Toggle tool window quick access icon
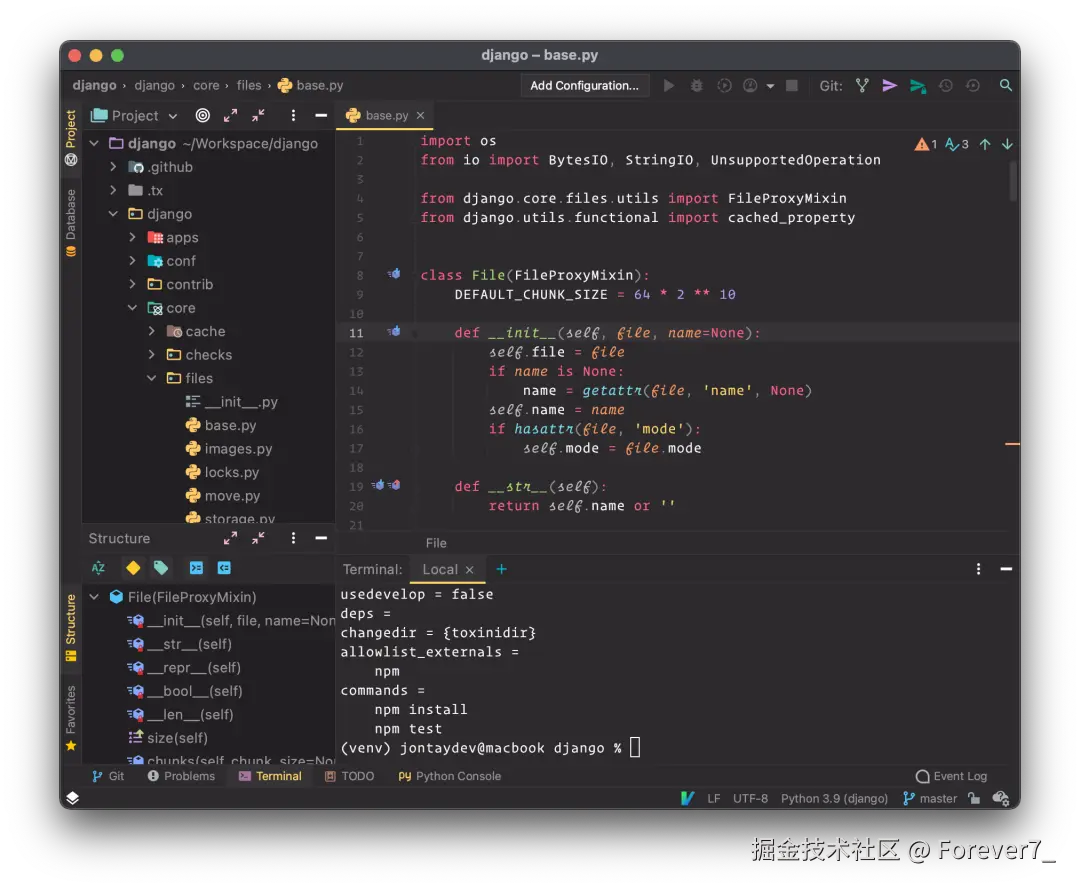The width and height of the screenshot is (1080, 888). 72,798
